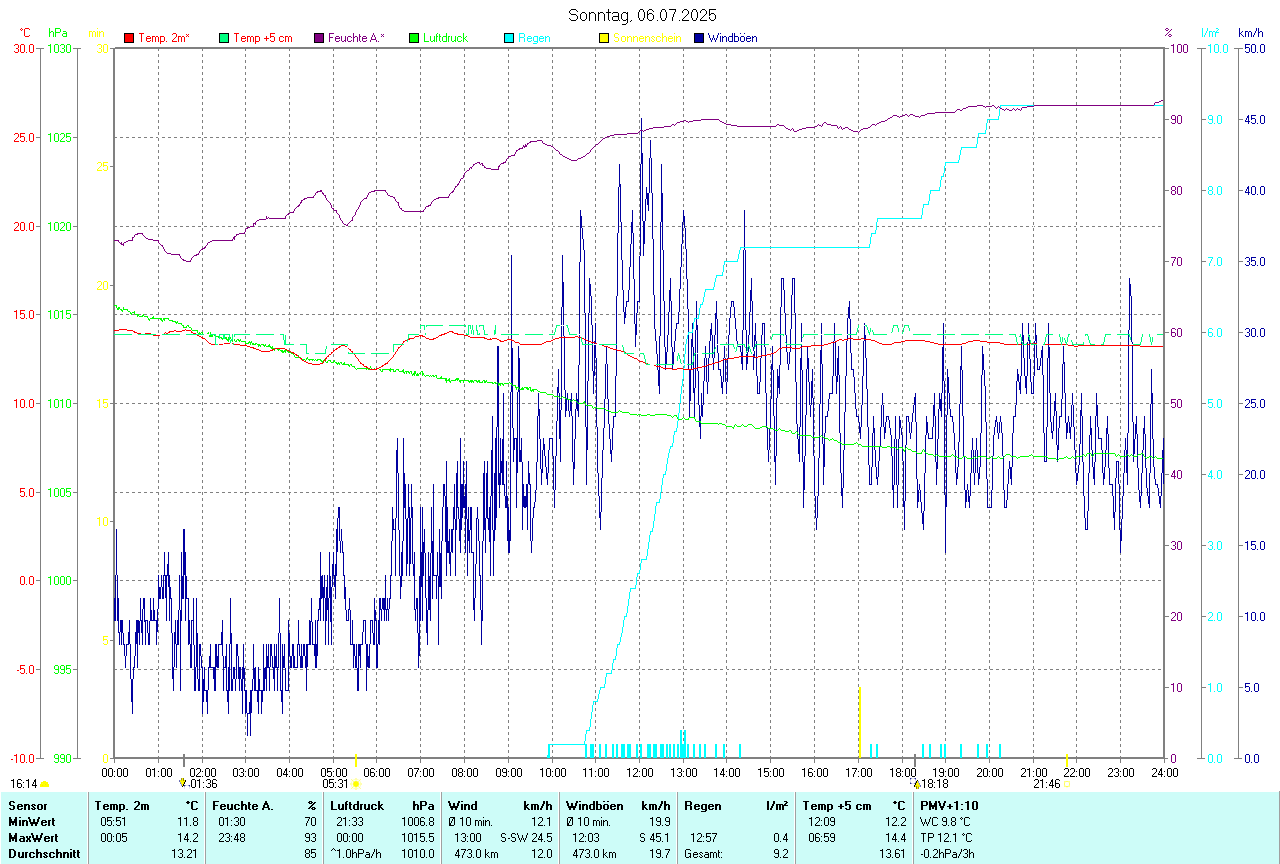Click the 18:18 moonset marker below axis
1280x864 pixels.
(930, 784)
